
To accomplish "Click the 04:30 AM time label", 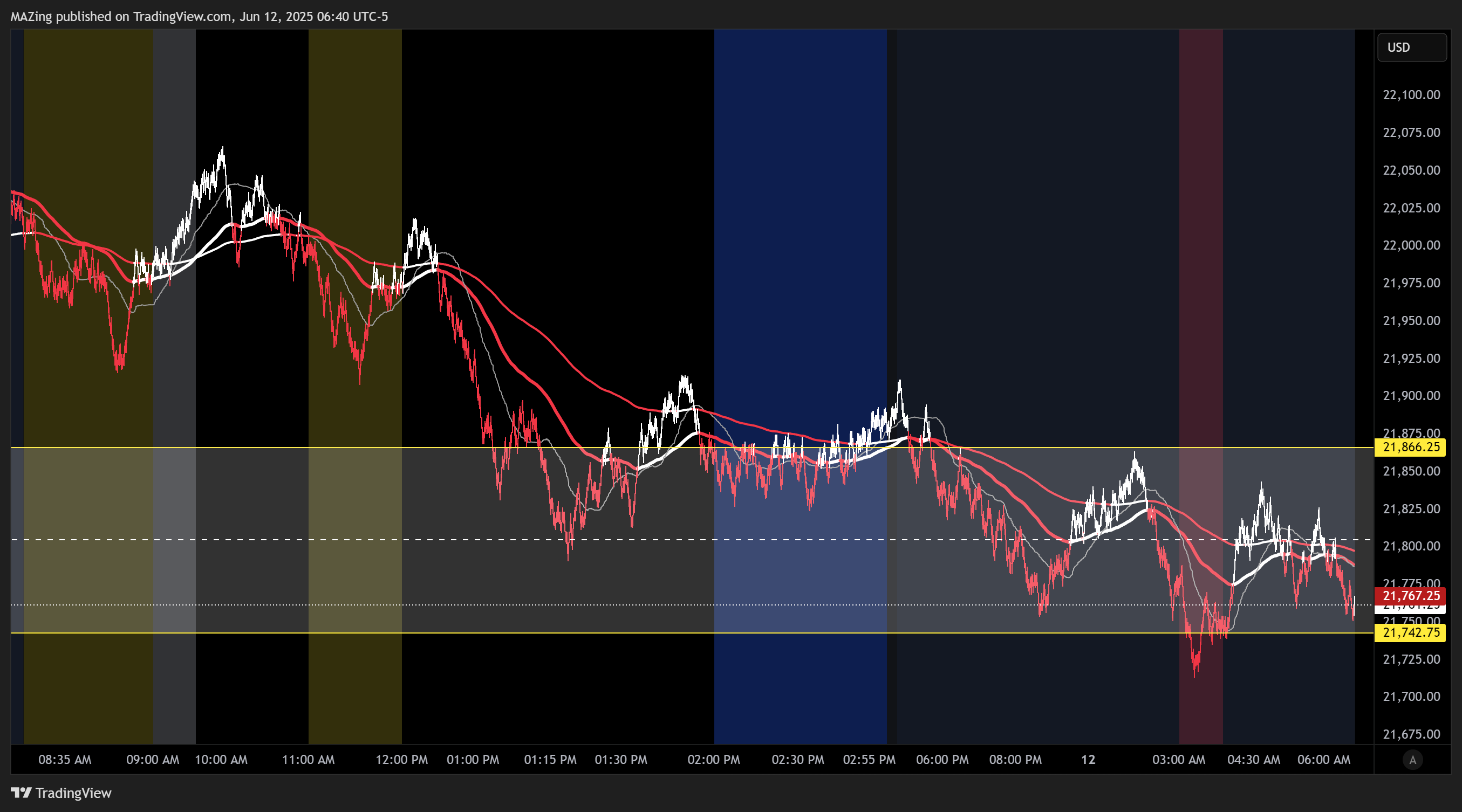I will [x=1254, y=760].
